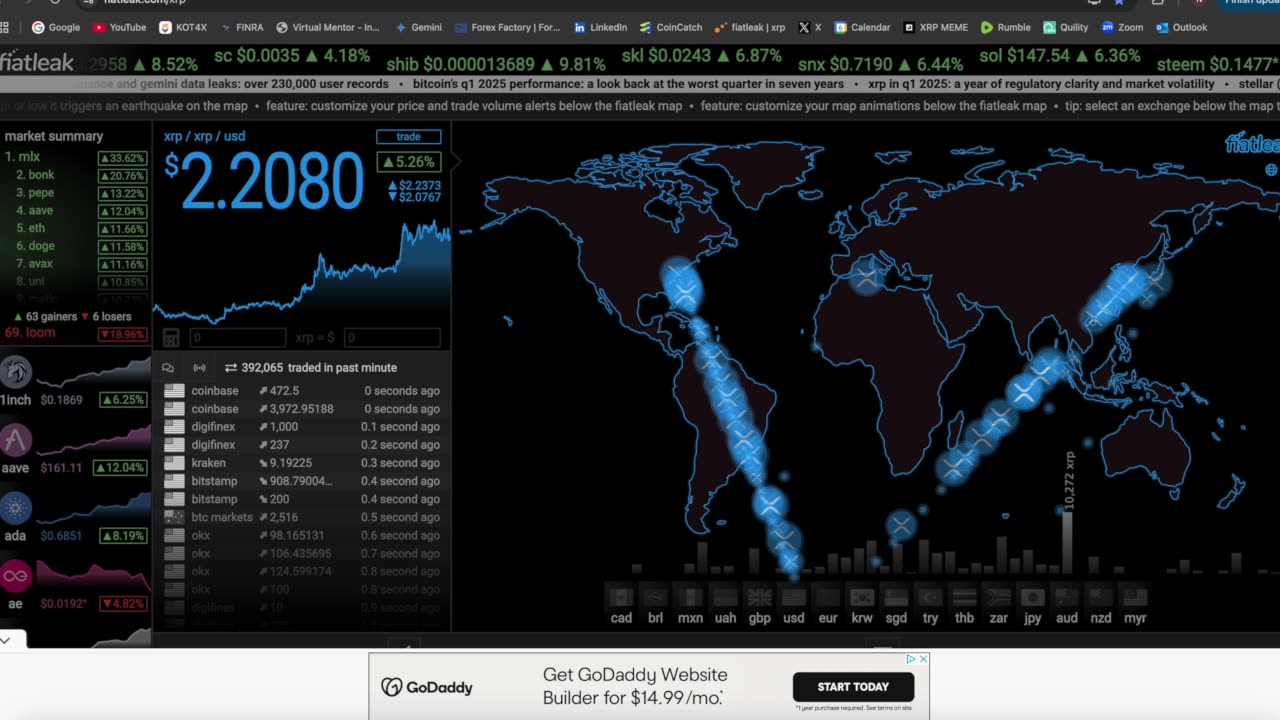Select avax in market summary
This screenshot has height=720, width=1280.
click(76, 264)
